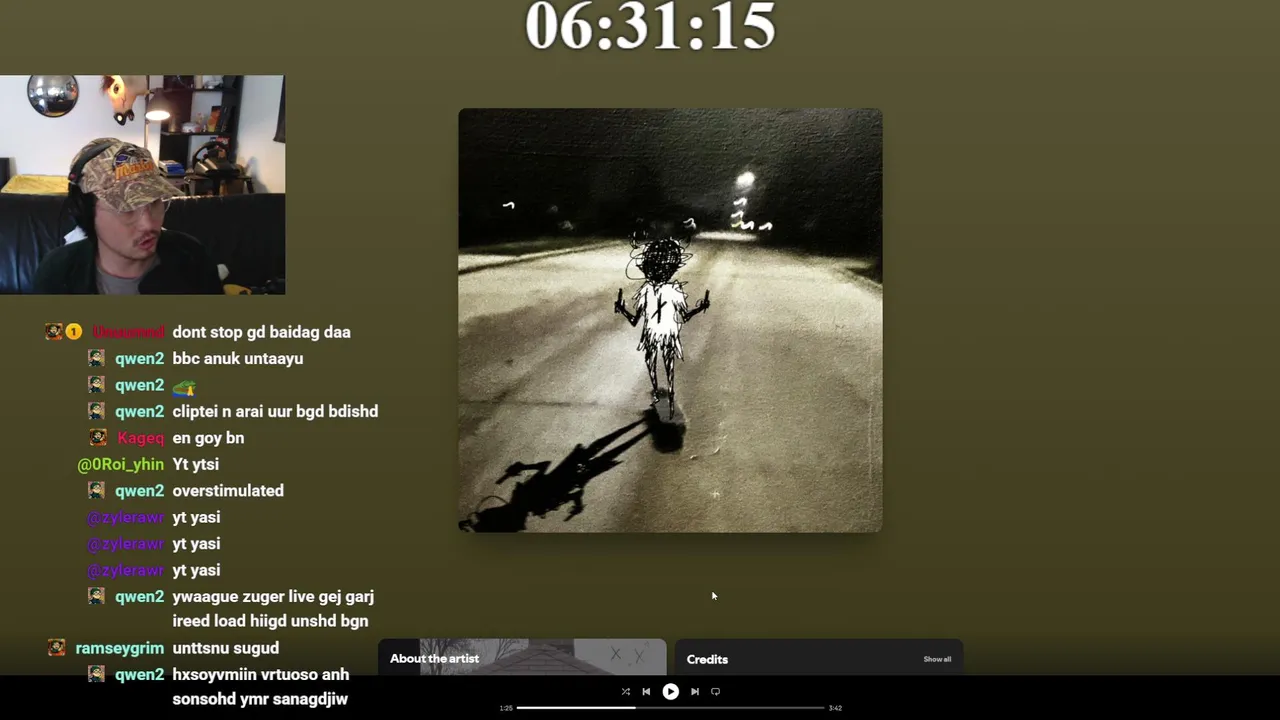Click the message 'cliptei n arai uur bgd bdishd'
Screen dimensions: 1280x720
pyautogui.click(x=275, y=411)
